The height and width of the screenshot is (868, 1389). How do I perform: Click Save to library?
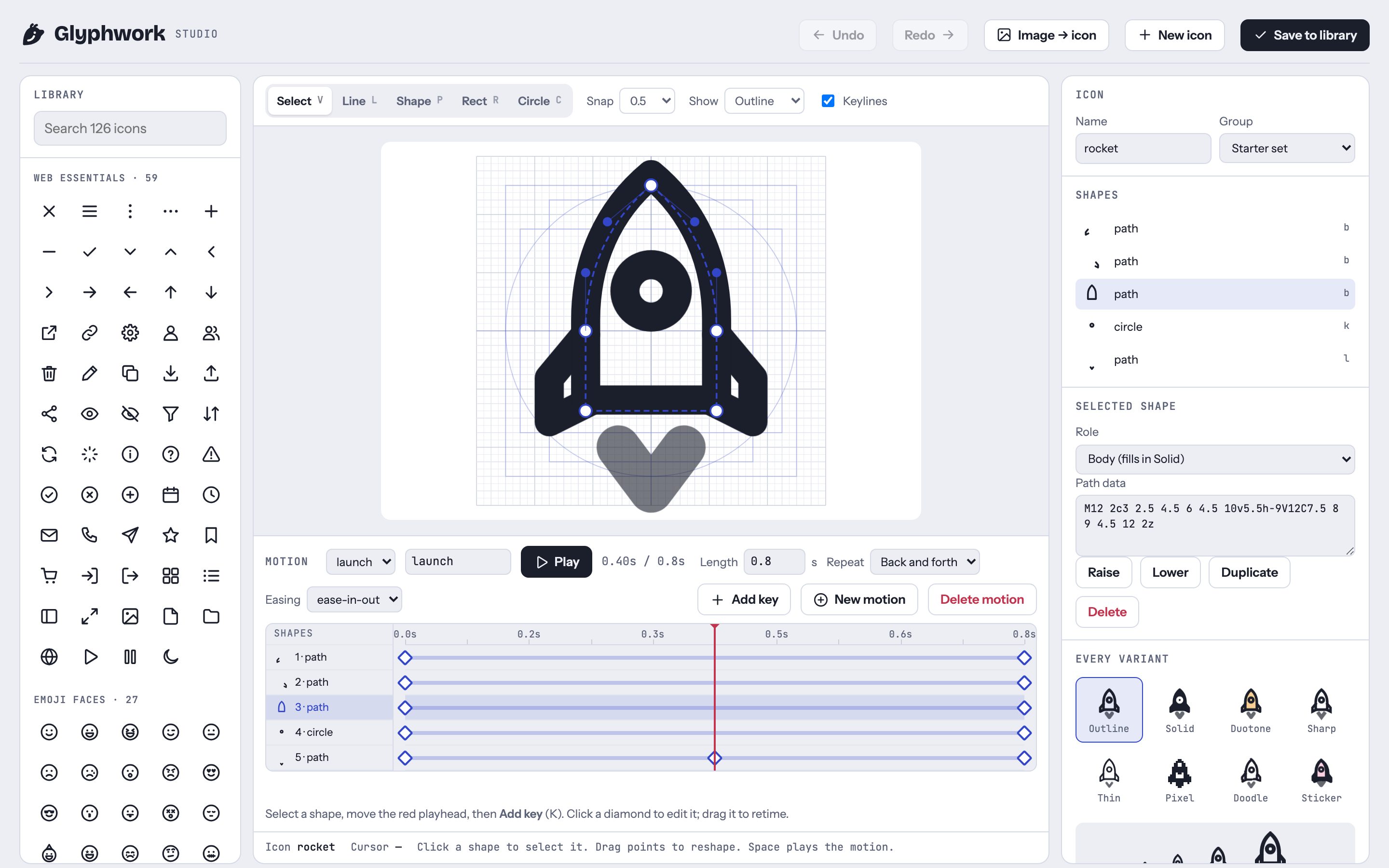click(x=1305, y=35)
